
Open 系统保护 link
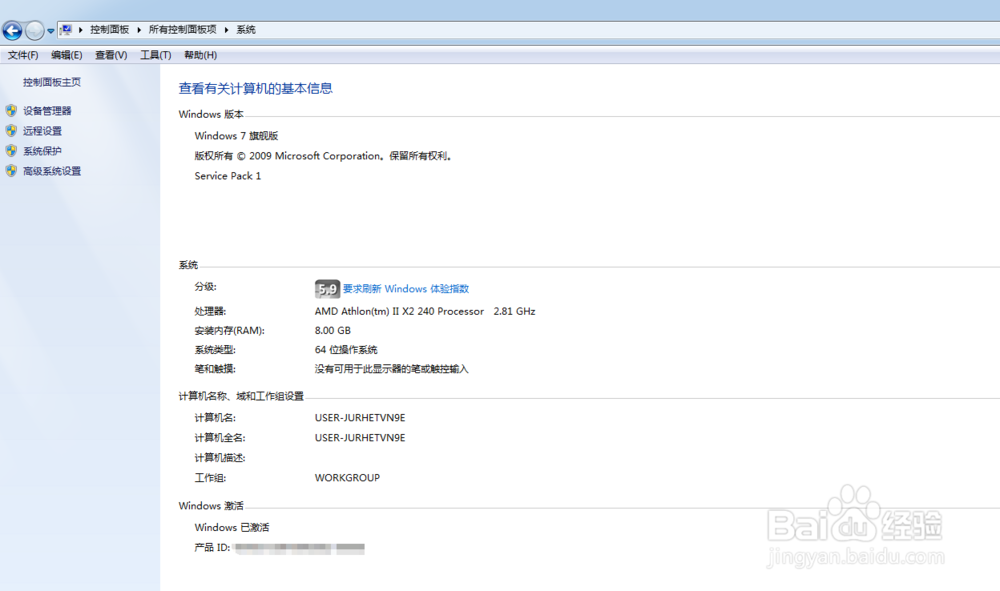(x=42, y=151)
